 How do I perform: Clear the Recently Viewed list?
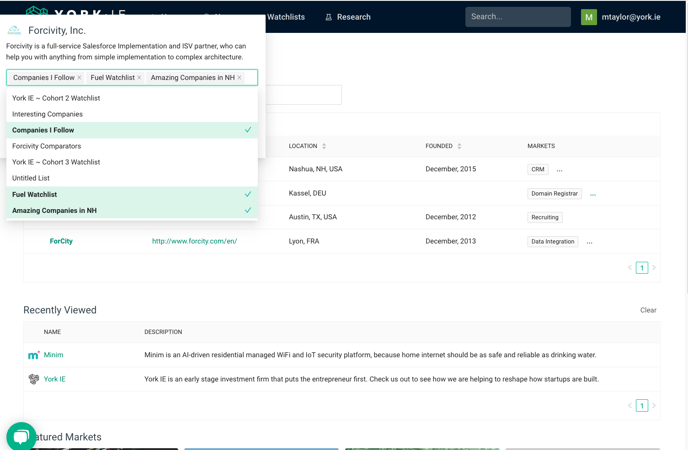pos(648,310)
